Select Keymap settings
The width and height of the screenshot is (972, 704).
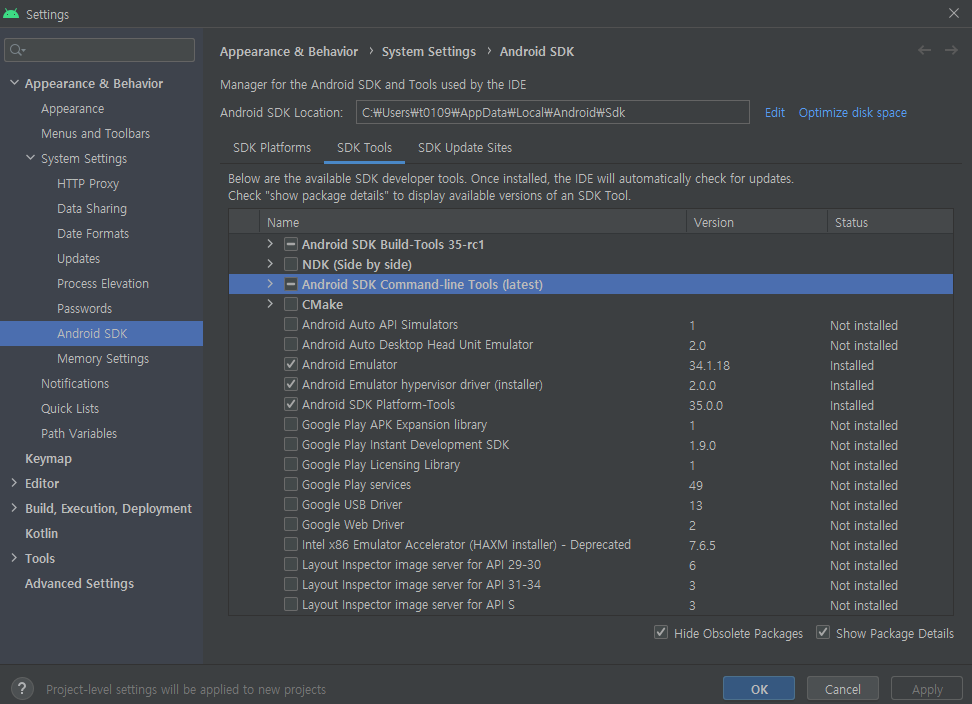coord(48,459)
